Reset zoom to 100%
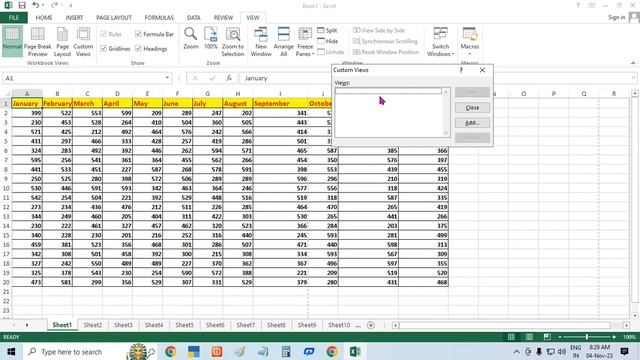 click(211, 39)
